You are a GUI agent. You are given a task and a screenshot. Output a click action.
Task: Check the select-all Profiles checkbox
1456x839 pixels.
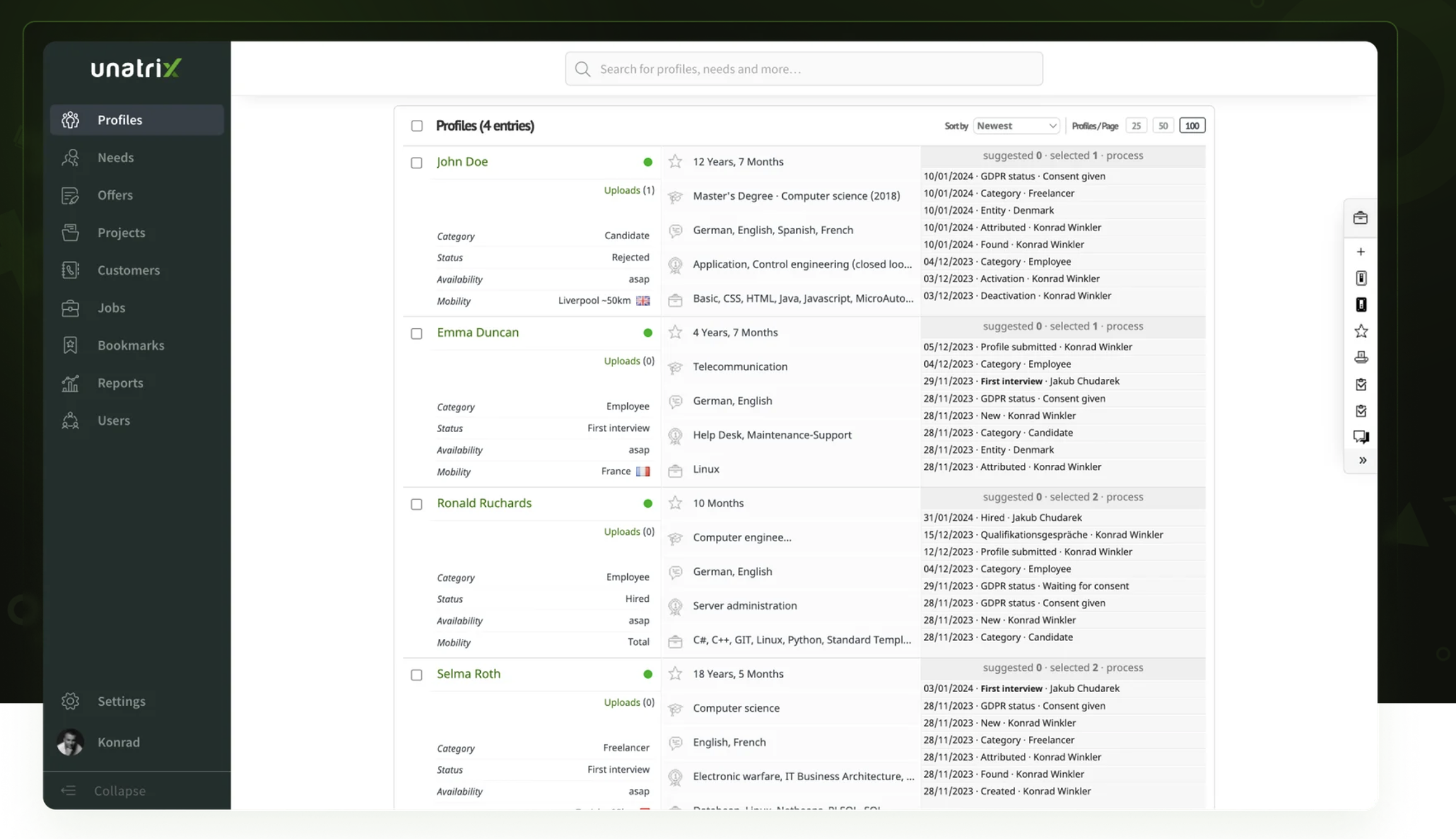click(417, 126)
